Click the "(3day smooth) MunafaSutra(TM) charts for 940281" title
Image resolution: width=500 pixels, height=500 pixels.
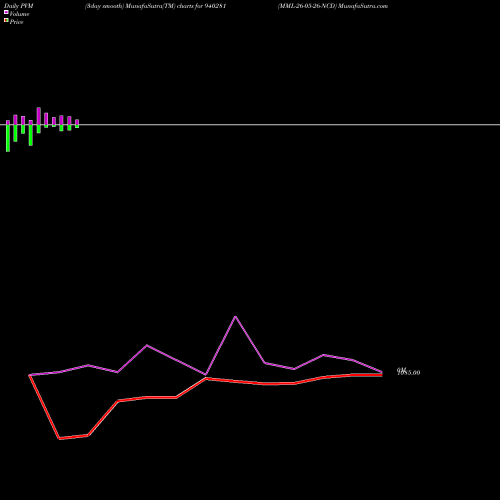(155, 6)
